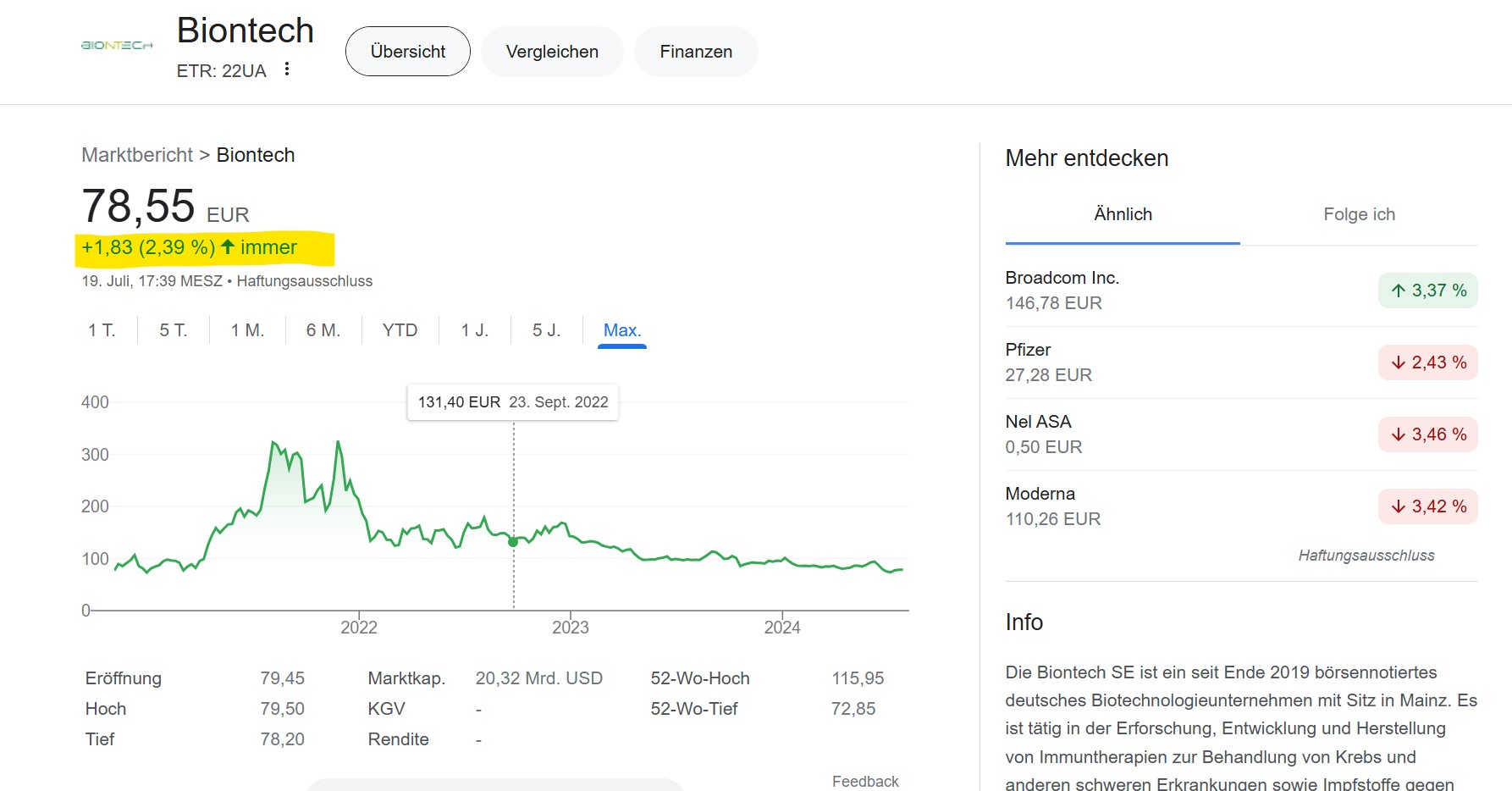The width and height of the screenshot is (1512, 791).
Task: Click the KGV label
Action: (x=387, y=709)
